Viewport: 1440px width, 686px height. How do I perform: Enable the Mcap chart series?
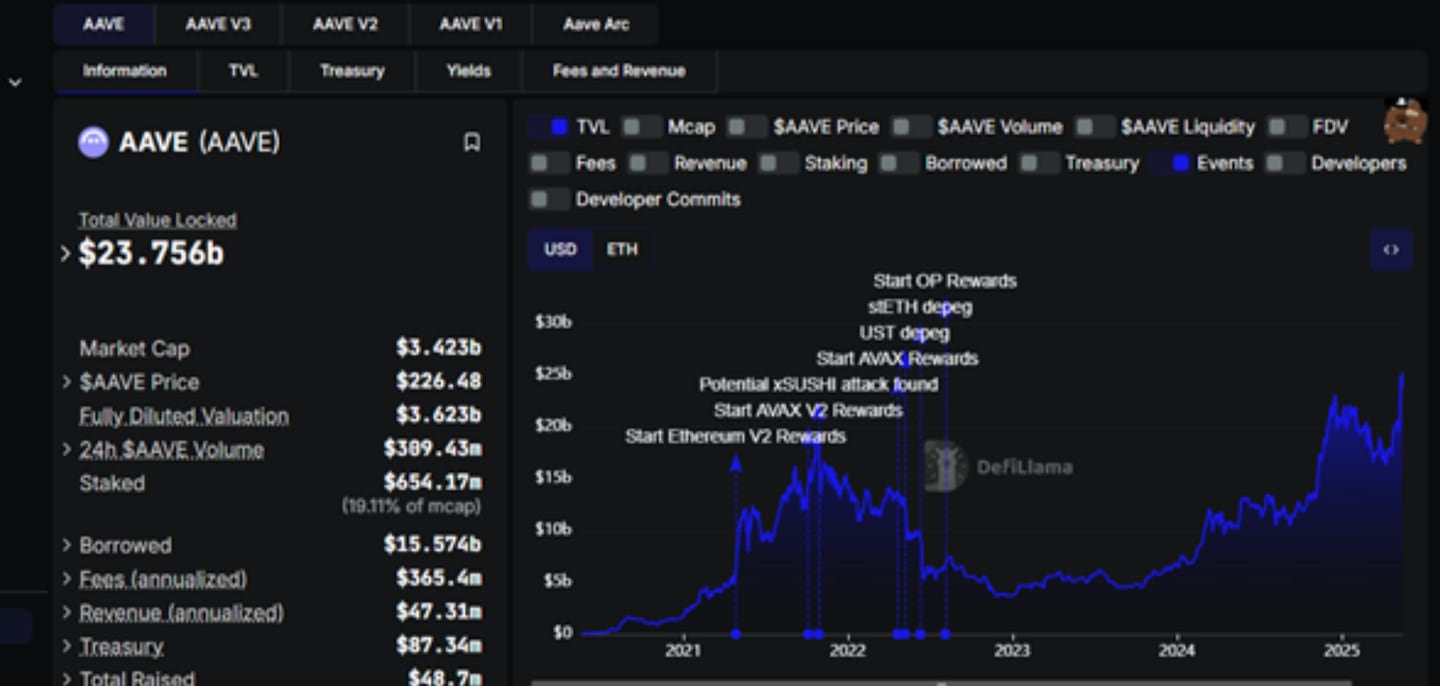coord(641,127)
